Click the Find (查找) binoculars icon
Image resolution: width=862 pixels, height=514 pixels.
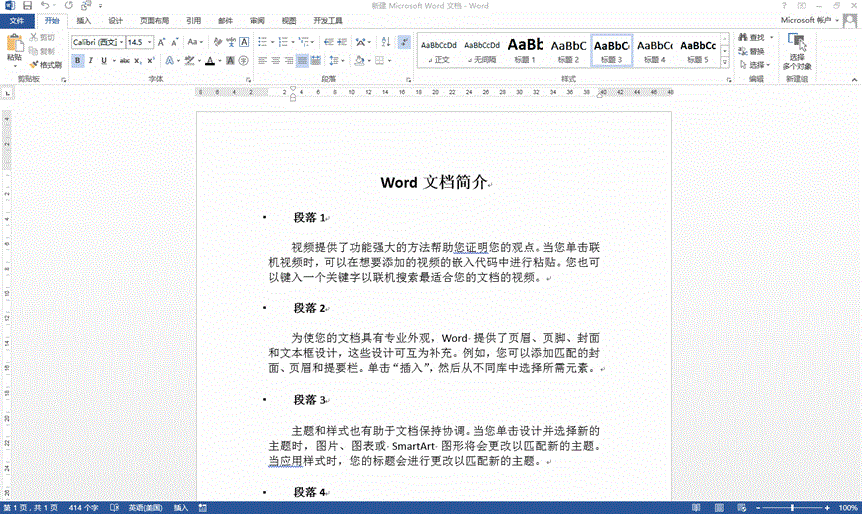pos(743,37)
